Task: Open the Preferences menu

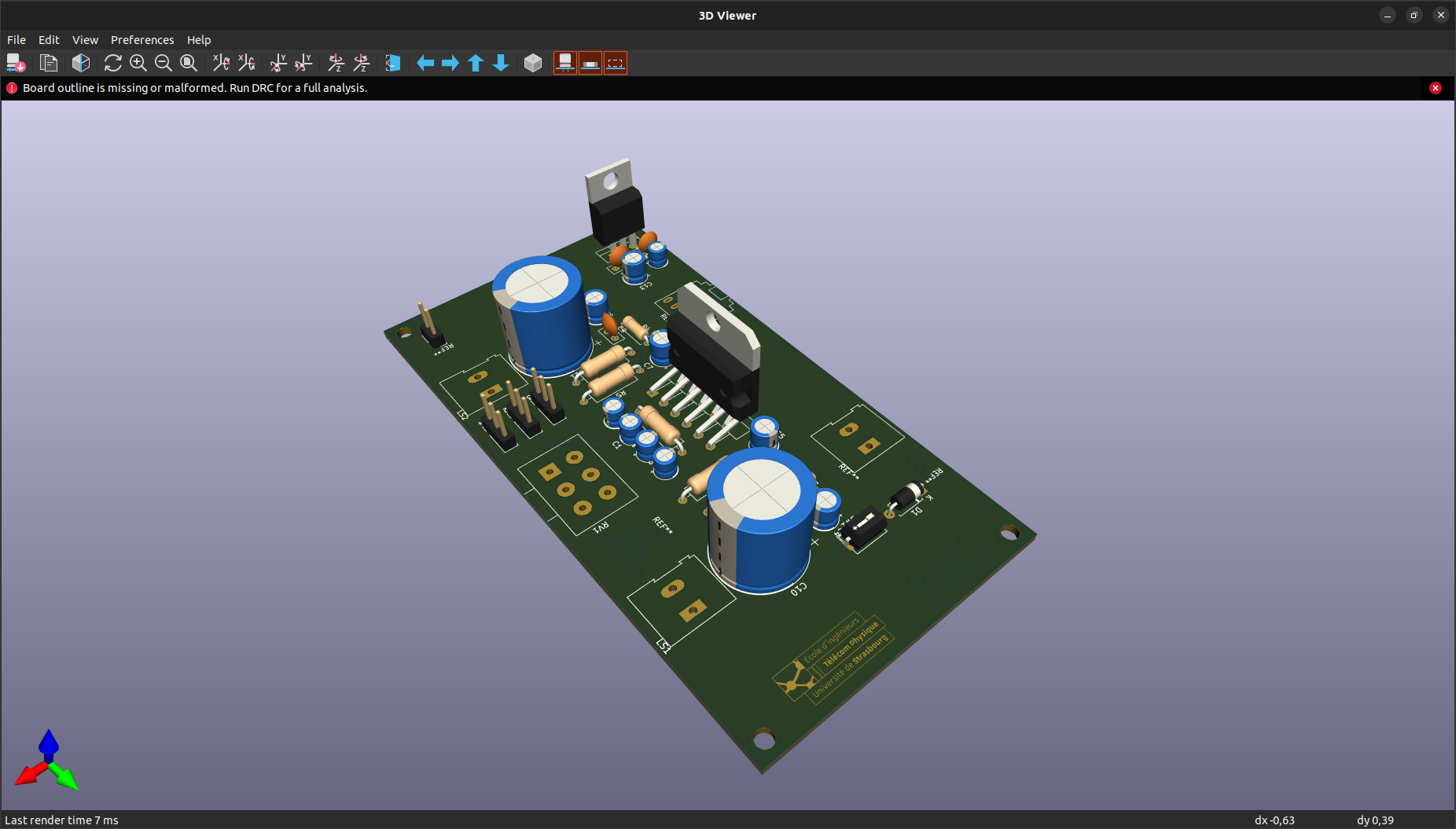Action: tap(142, 40)
